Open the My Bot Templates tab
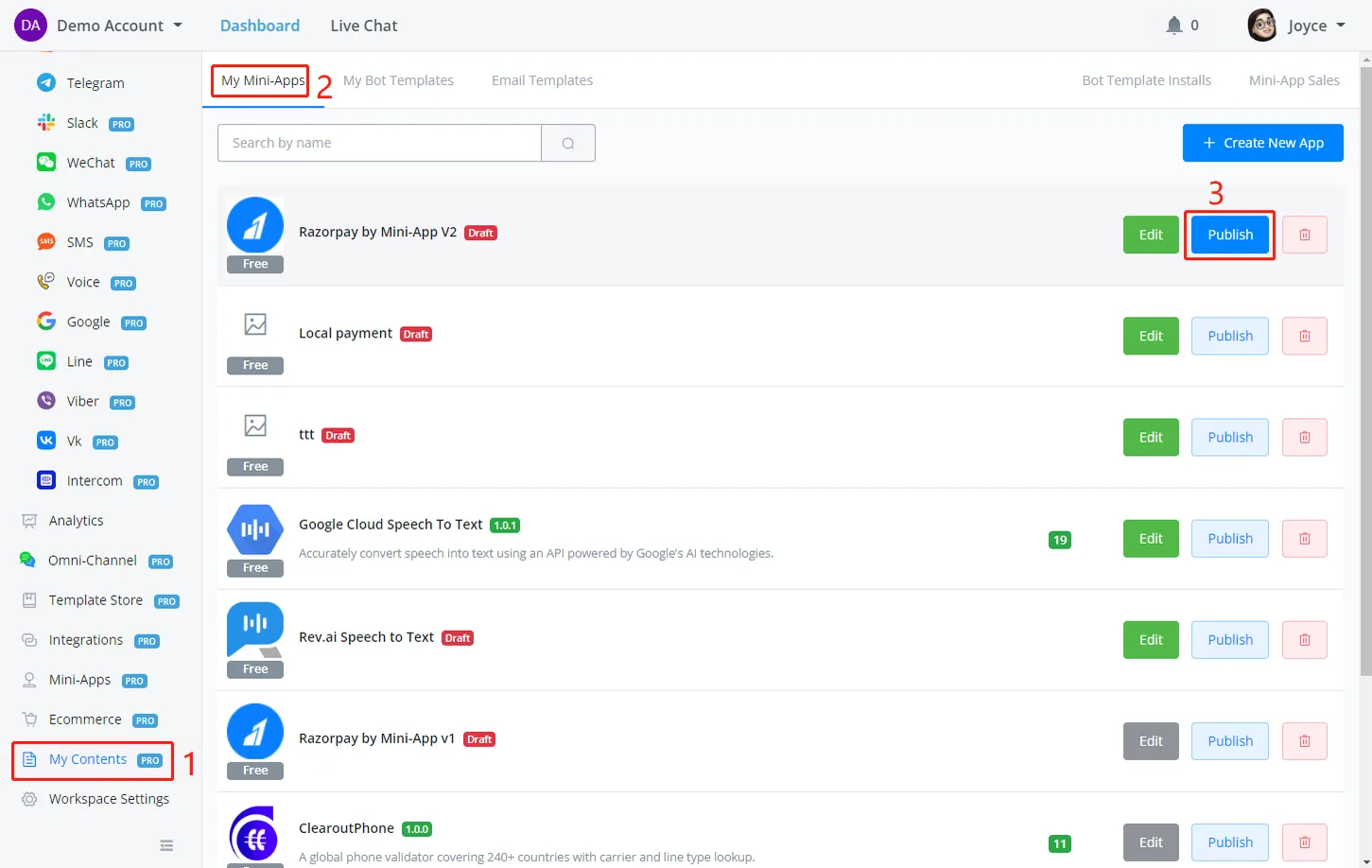This screenshot has height=868, width=1372. pos(398,80)
